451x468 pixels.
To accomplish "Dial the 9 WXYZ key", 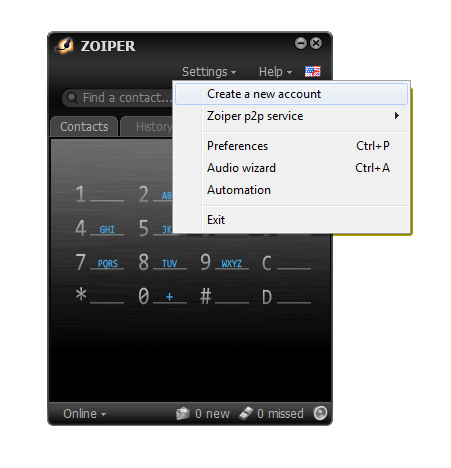I will click(224, 263).
